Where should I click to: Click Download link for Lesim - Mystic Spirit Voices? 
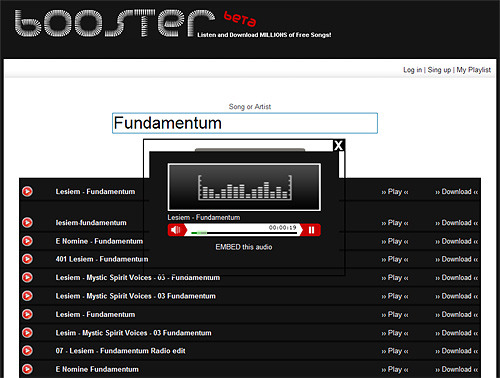(457, 333)
